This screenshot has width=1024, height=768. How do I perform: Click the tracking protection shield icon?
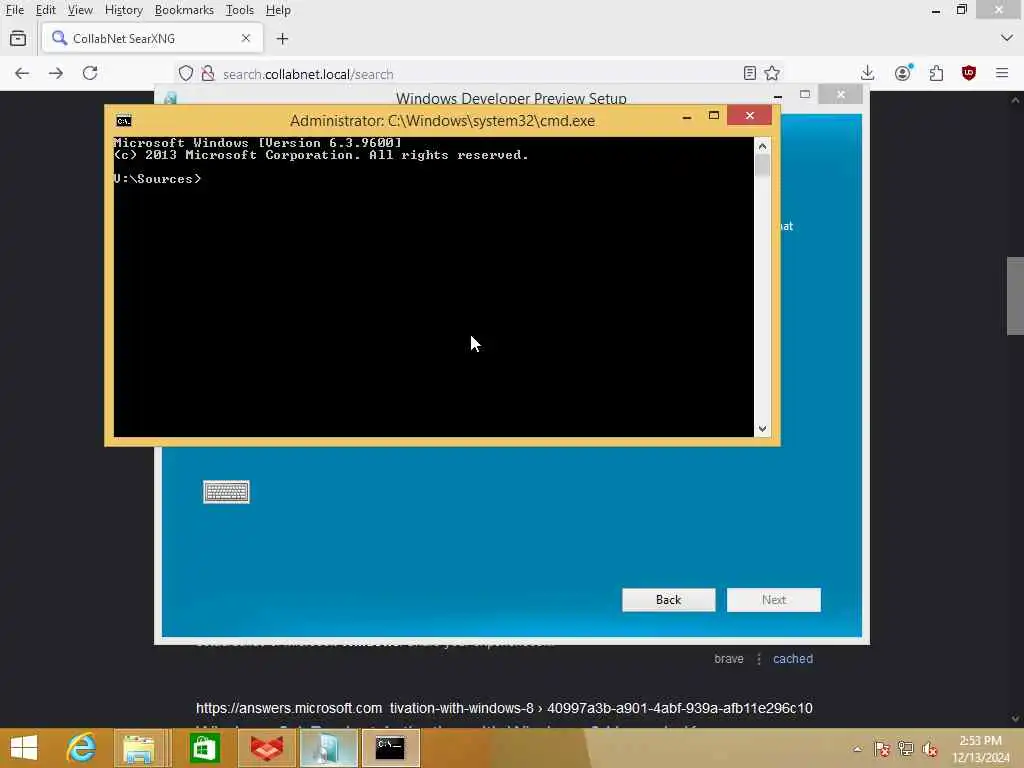click(185, 73)
